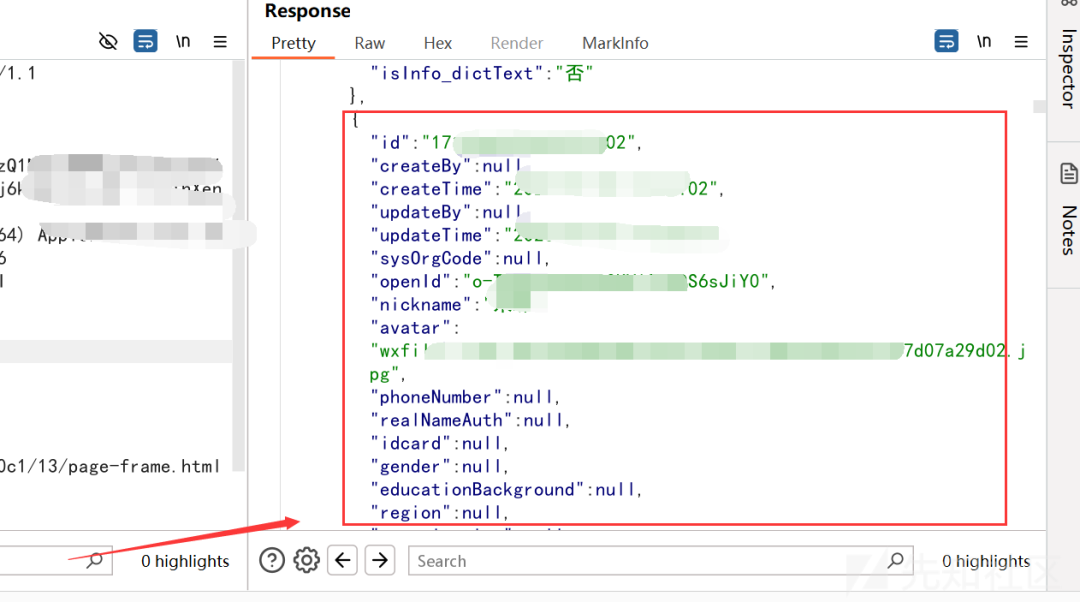Go to next search match arrow
Screen dimensions: 1080x602
pyautogui.click(x=380, y=560)
